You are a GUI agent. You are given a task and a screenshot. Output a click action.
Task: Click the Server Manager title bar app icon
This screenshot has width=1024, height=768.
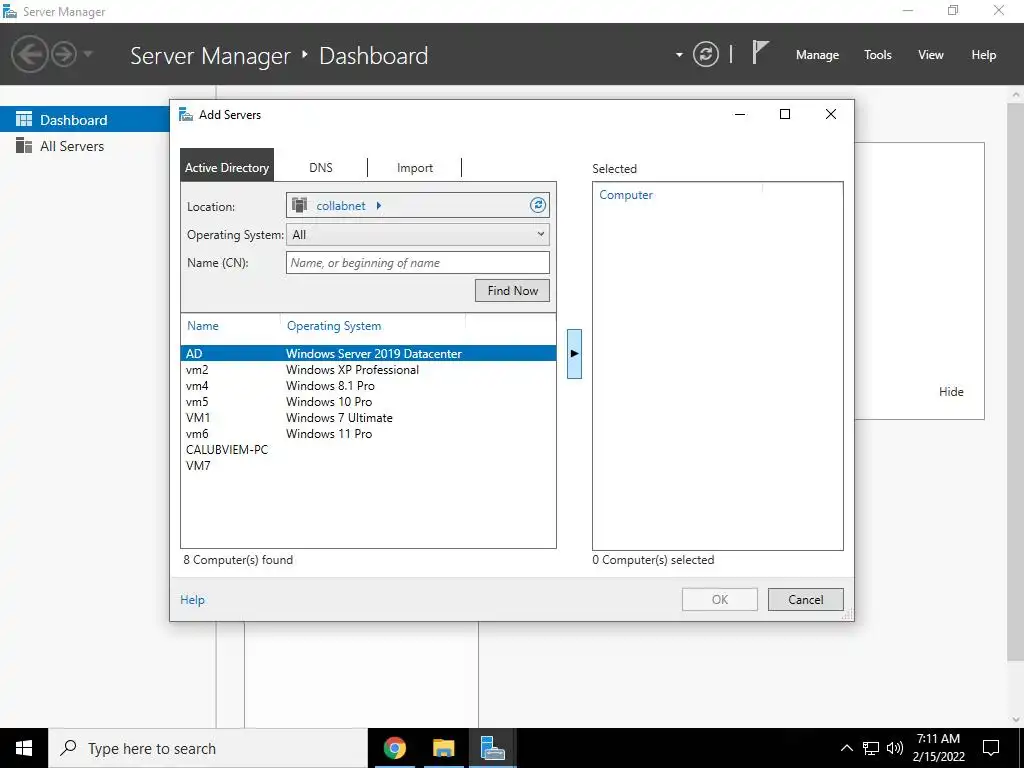(10, 11)
